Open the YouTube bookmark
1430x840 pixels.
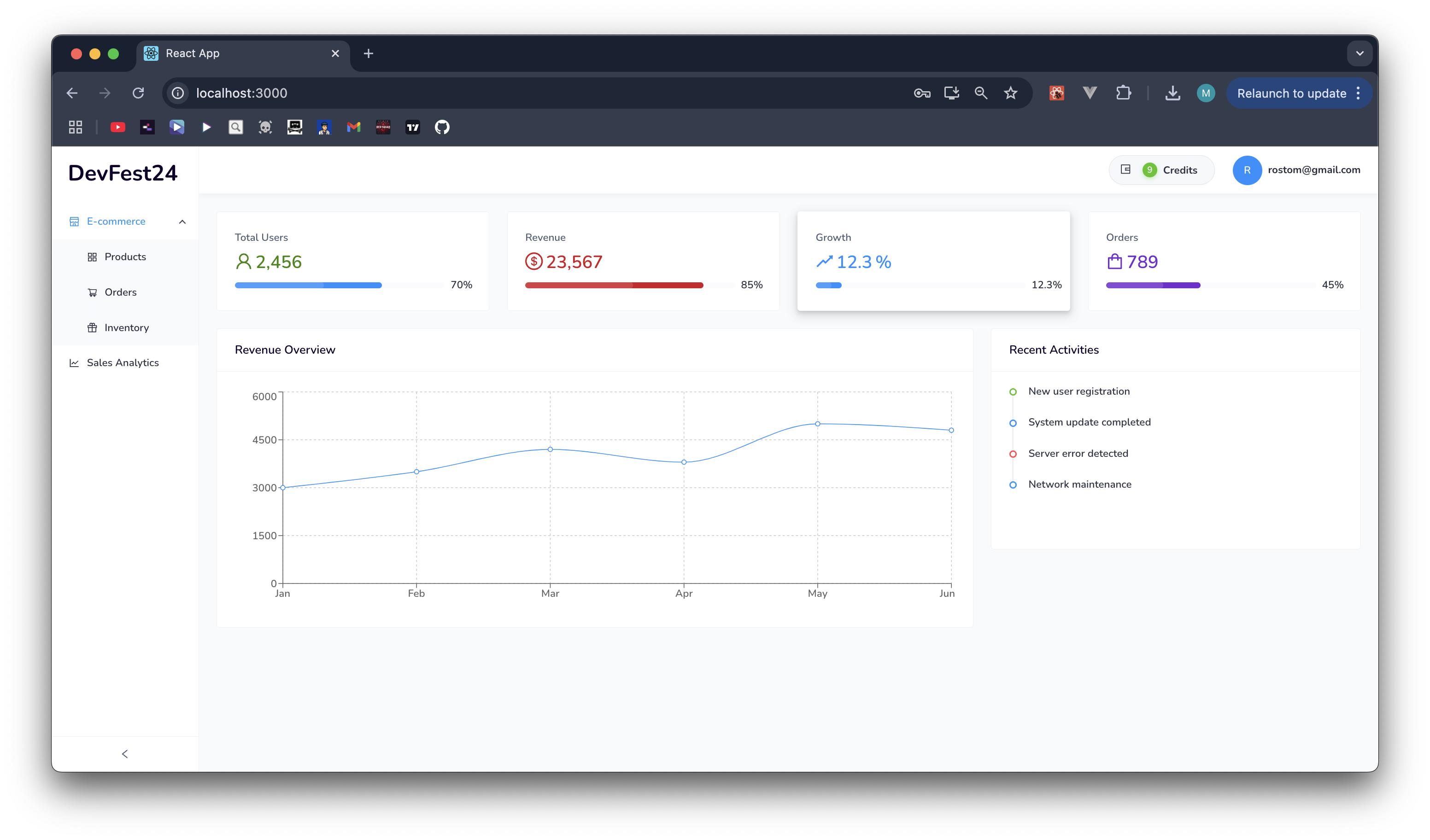click(117, 127)
